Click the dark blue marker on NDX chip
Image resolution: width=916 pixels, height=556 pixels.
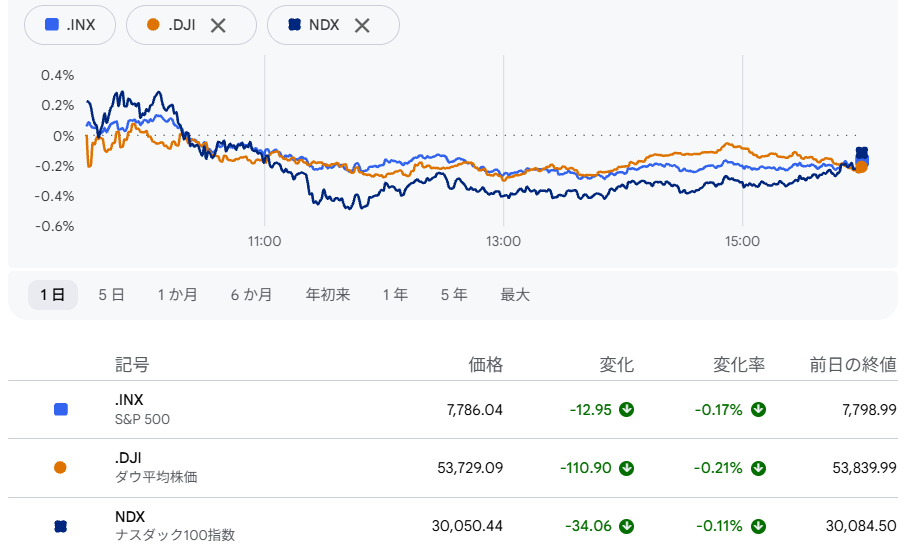point(294,25)
